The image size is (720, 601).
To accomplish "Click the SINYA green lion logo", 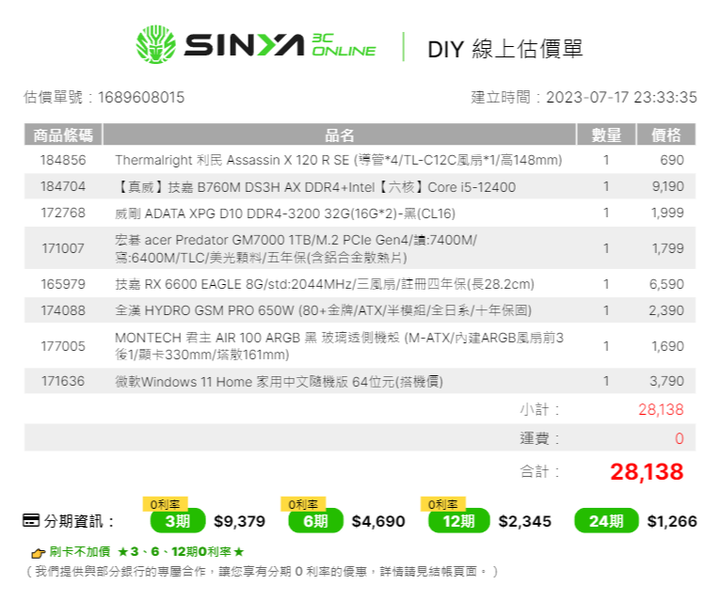I will (156, 45).
